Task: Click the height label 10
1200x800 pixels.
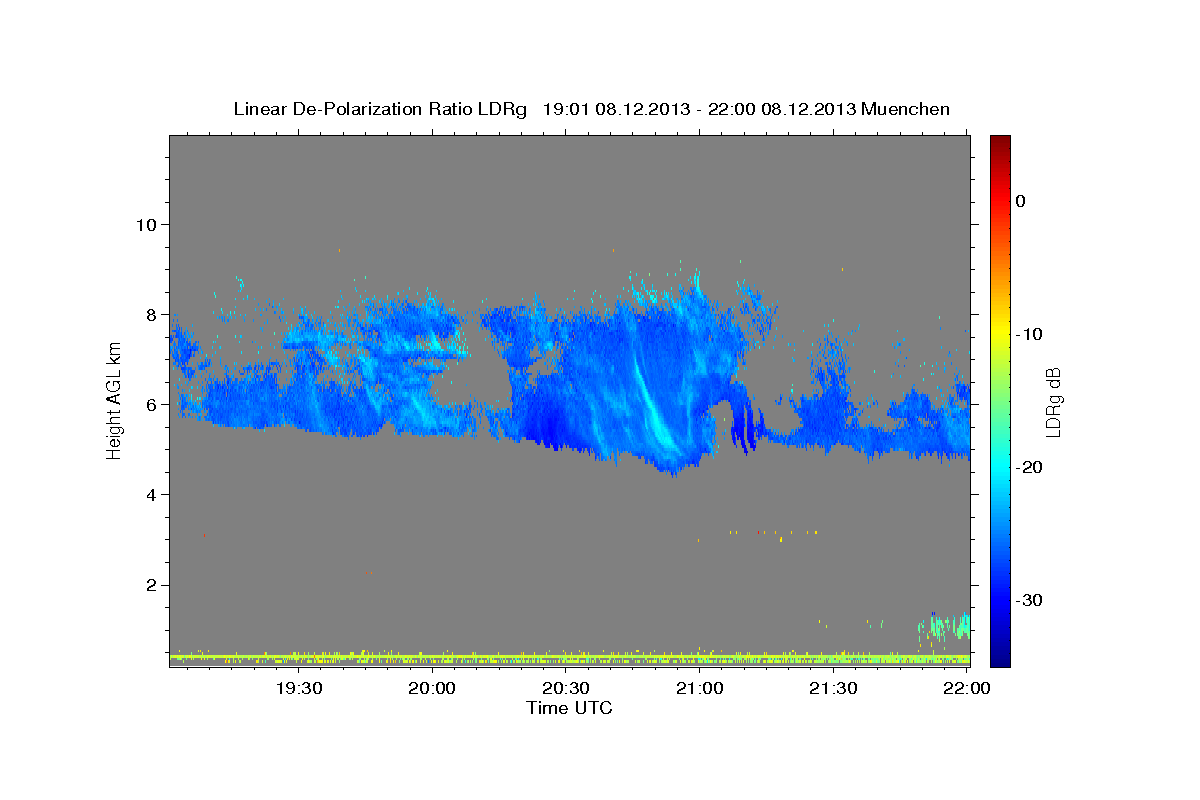Action: point(145,225)
